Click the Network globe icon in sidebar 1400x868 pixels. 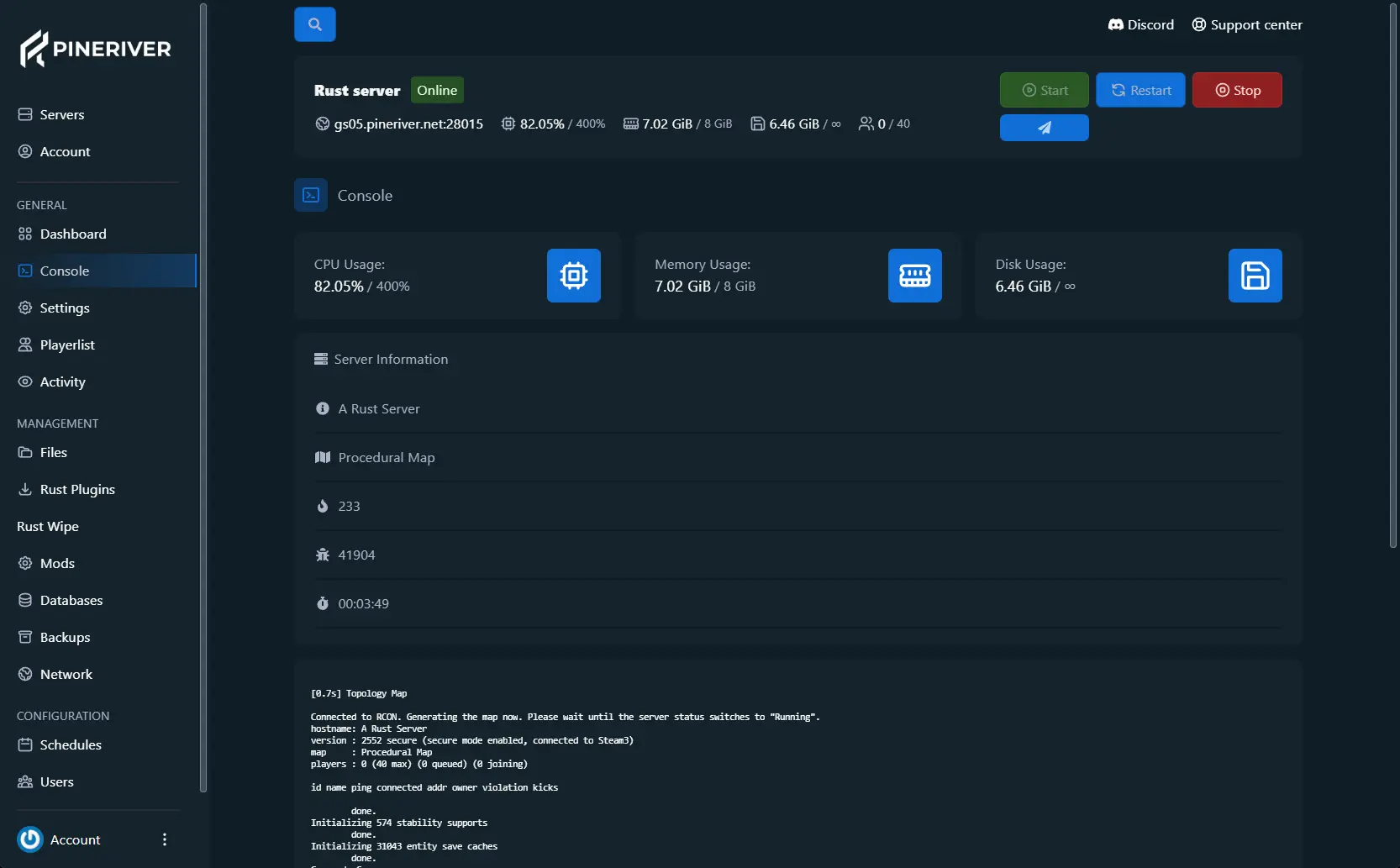pyautogui.click(x=25, y=674)
